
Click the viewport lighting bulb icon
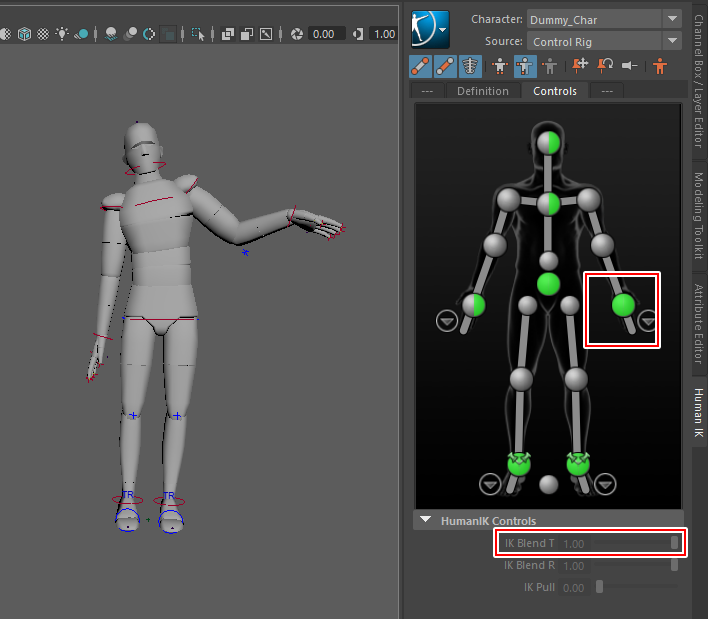pyautogui.click(x=62, y=34)
